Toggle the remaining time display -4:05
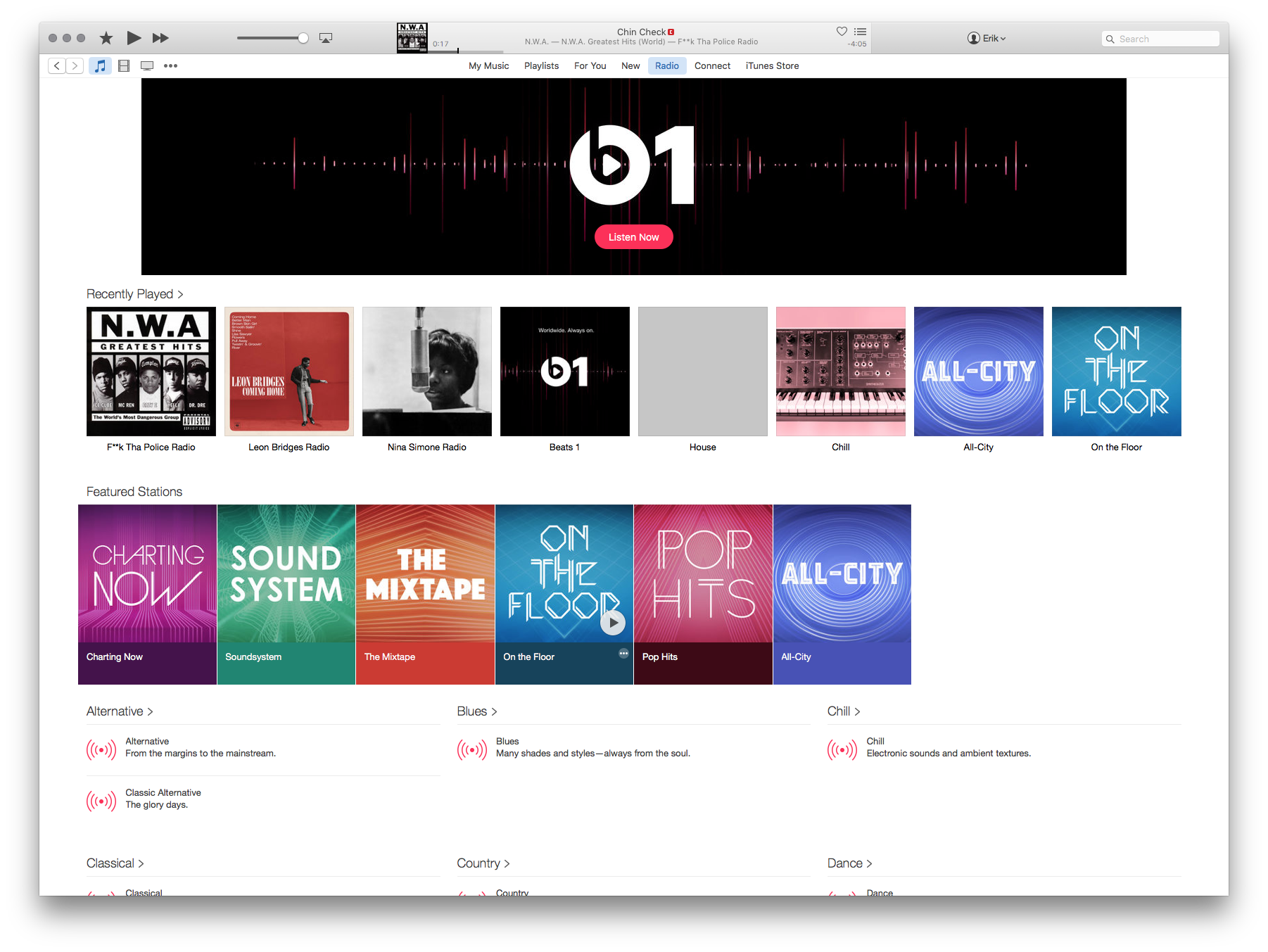 click(x=857, y=44)
